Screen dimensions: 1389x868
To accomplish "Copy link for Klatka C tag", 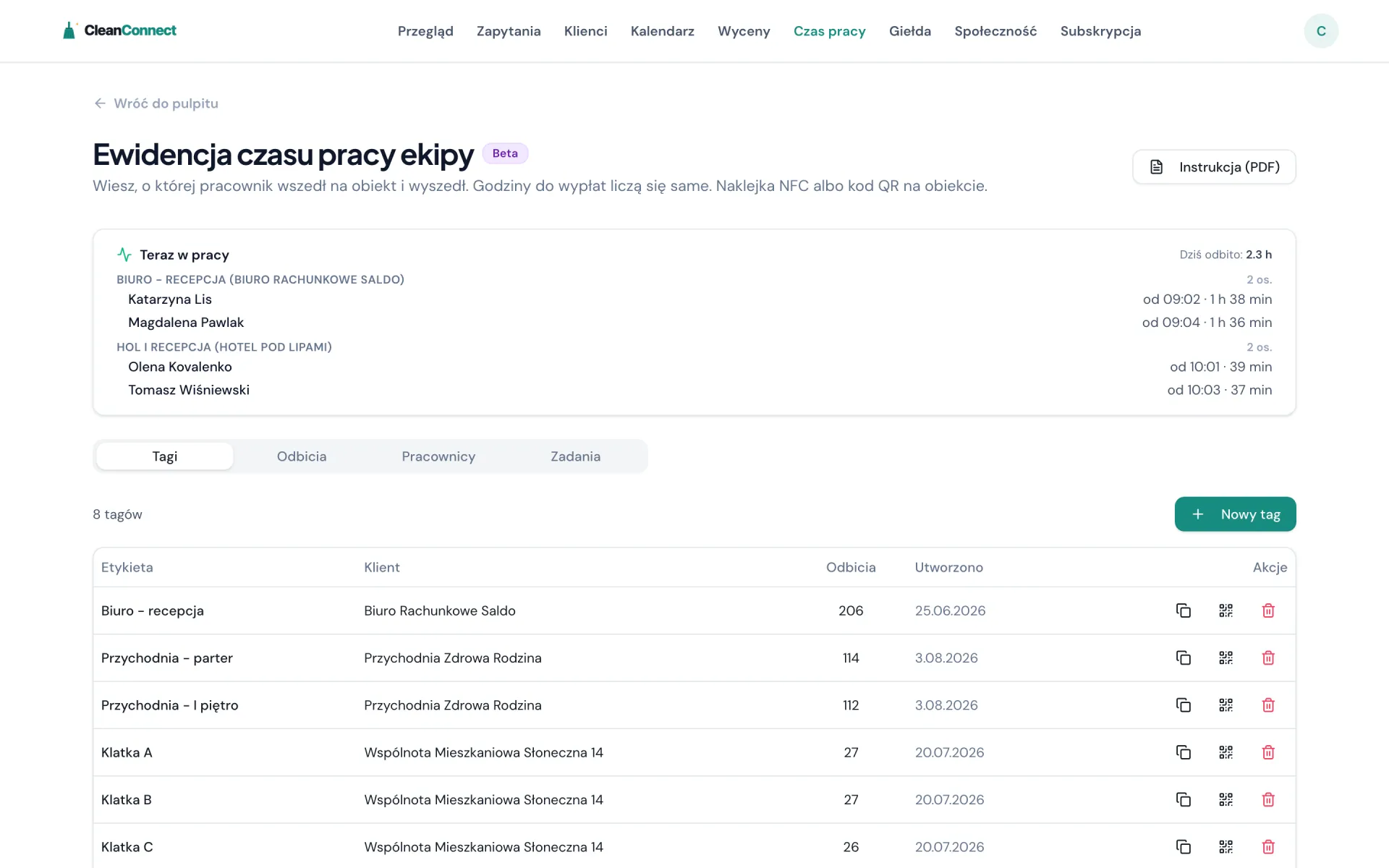I will [1184, 846].
